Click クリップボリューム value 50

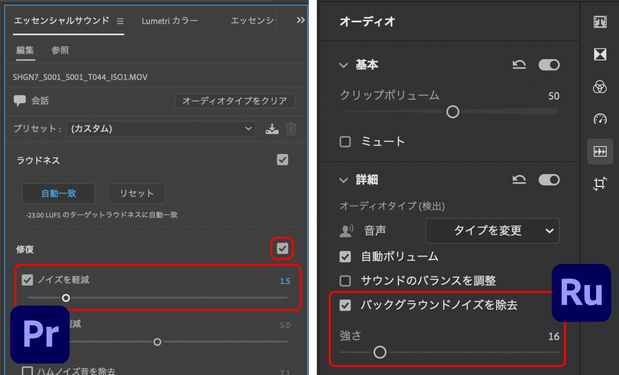pos(553,96)
